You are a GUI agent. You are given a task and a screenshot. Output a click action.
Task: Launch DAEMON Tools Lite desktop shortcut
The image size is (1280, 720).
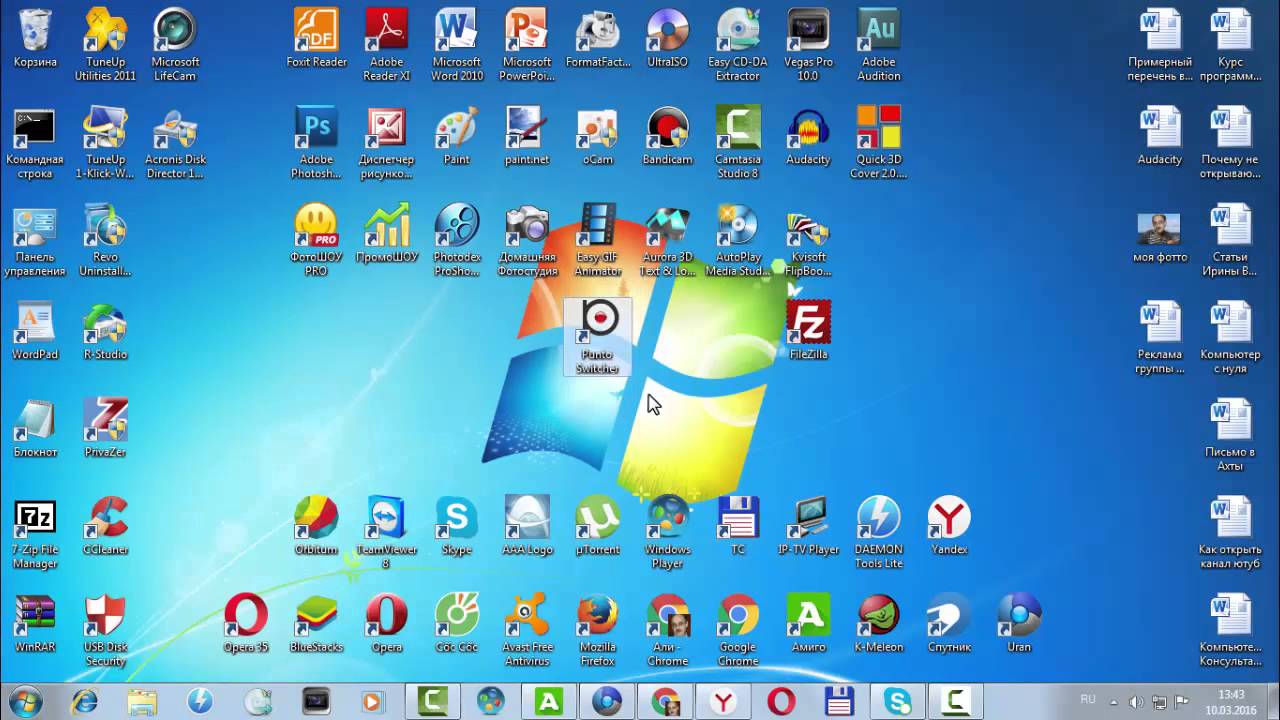tap(879, 533)
